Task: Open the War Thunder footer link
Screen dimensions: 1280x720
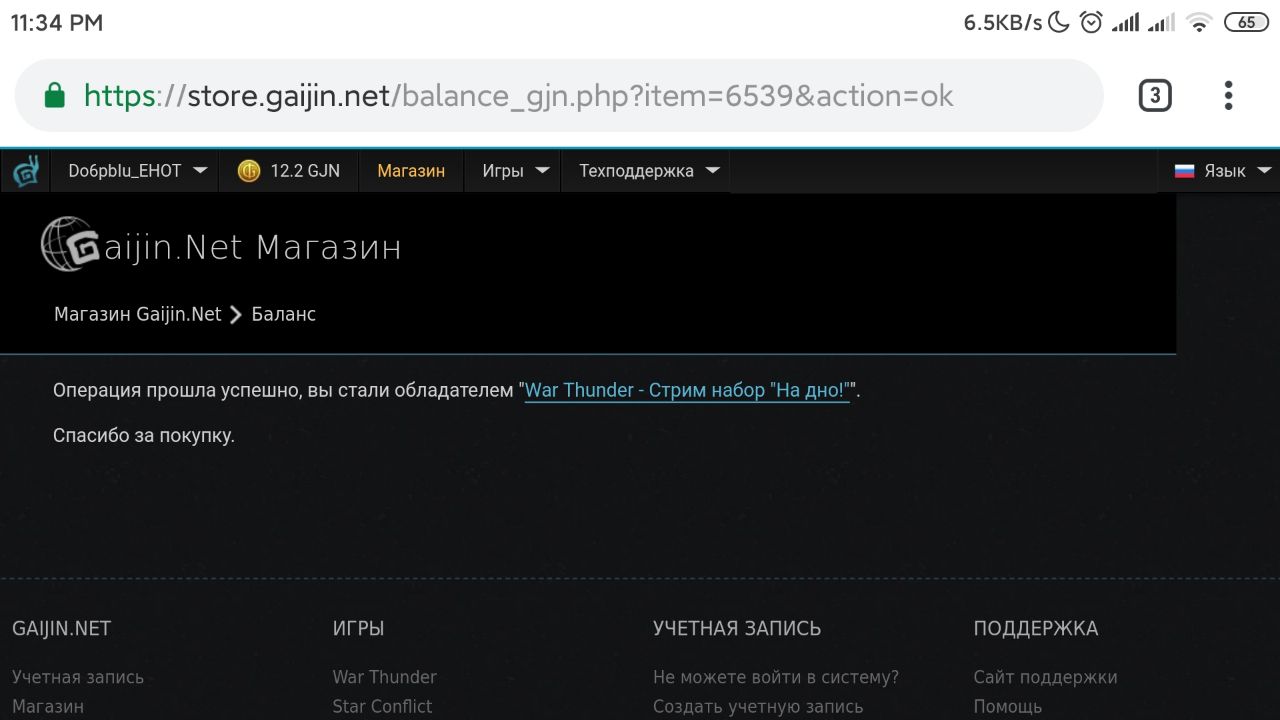Action: coord(385,677)
